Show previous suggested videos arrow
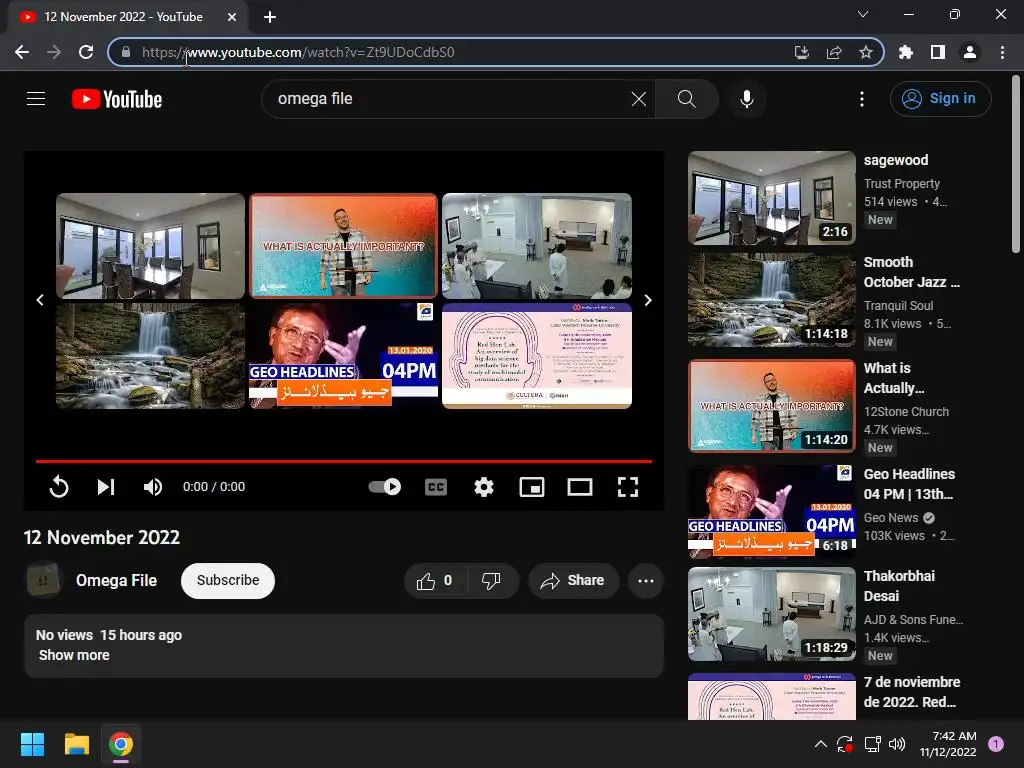 pos(40,300)
